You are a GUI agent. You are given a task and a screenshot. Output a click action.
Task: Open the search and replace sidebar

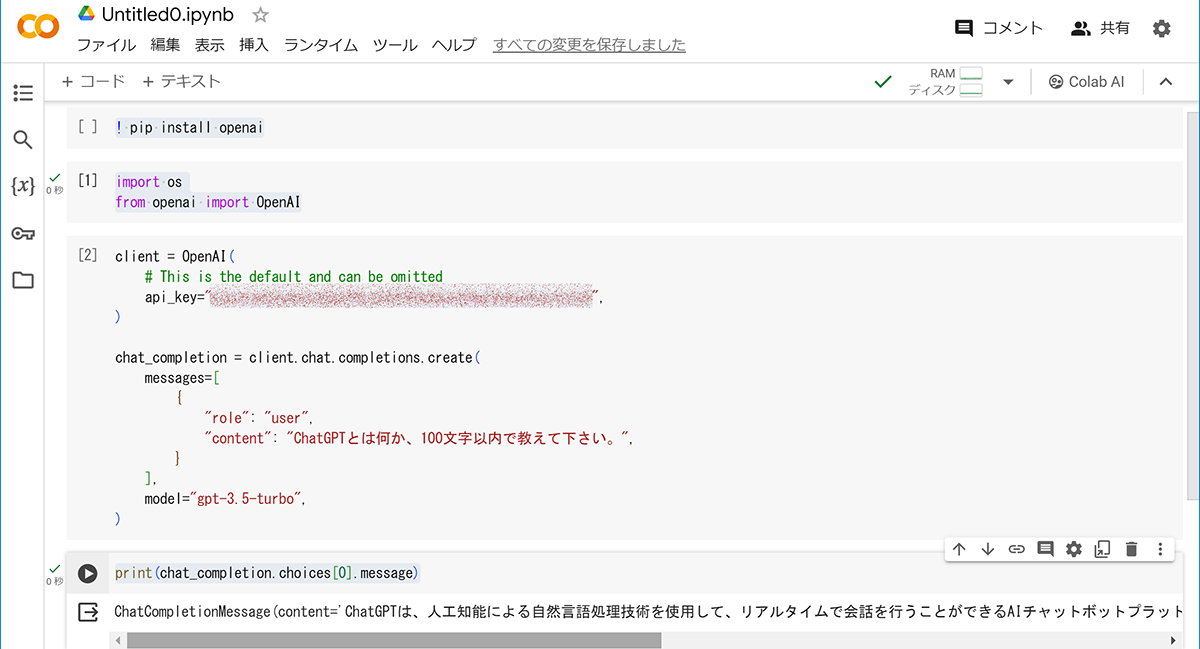coord(23,140)
